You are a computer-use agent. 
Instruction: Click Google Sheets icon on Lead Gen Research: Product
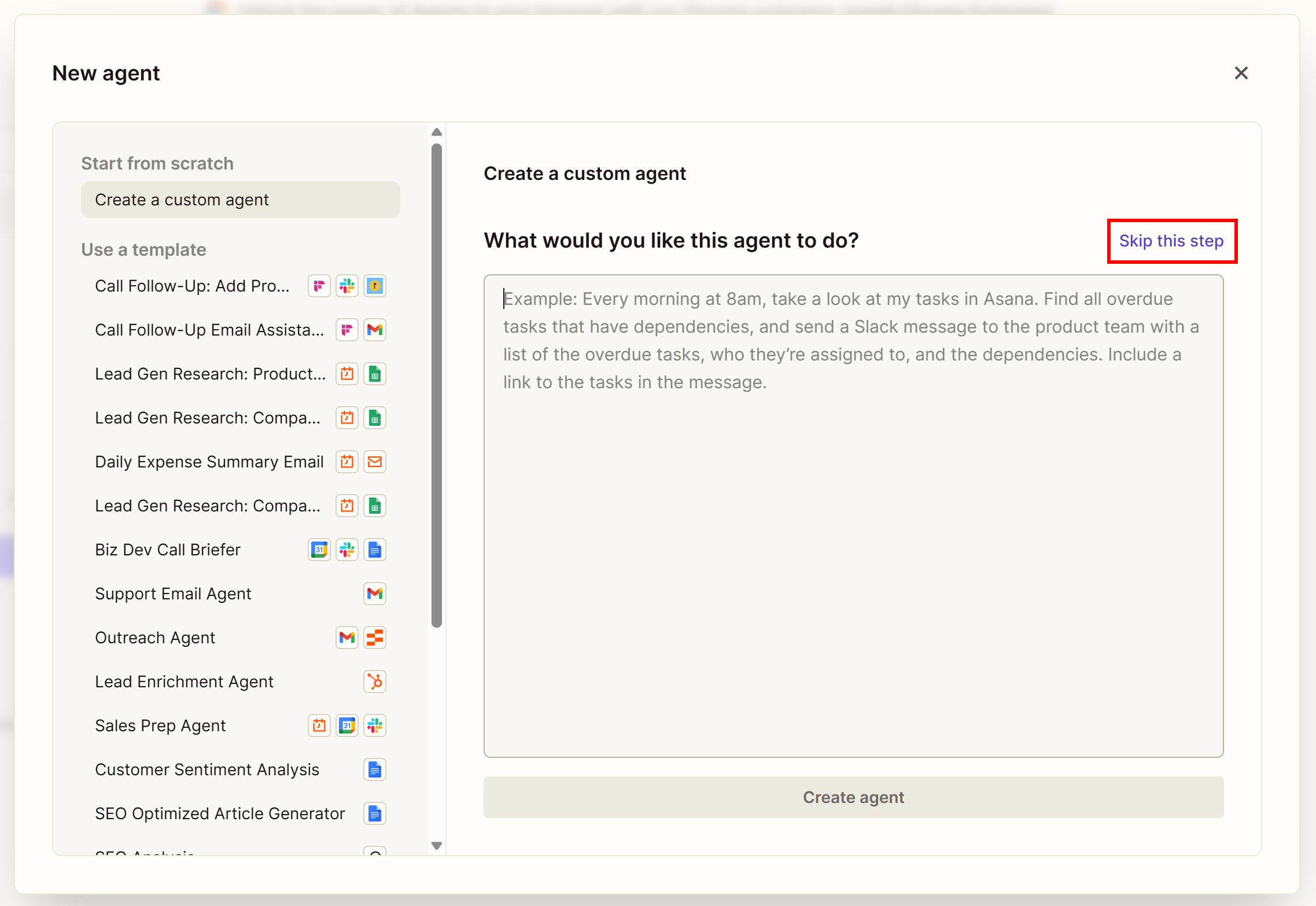[375, 374]
